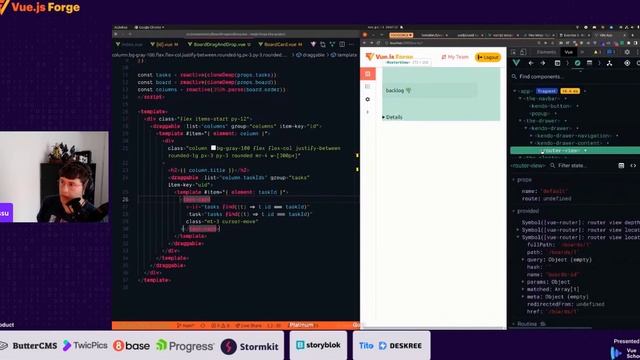Screen dimensions: 640x360
Task: Click the Vue logo in DevTools toolbar
Action: pos(516,63)
